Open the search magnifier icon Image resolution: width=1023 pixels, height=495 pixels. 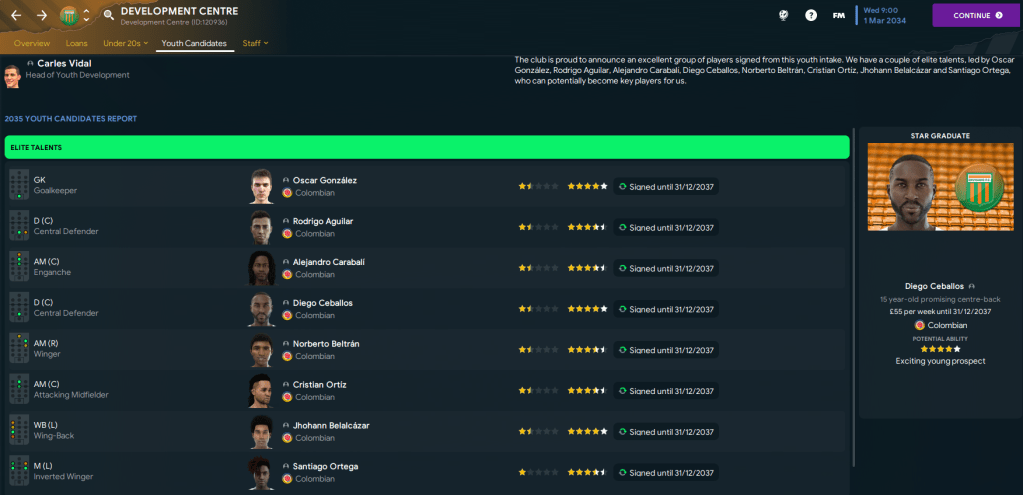[x=108, y=16]
